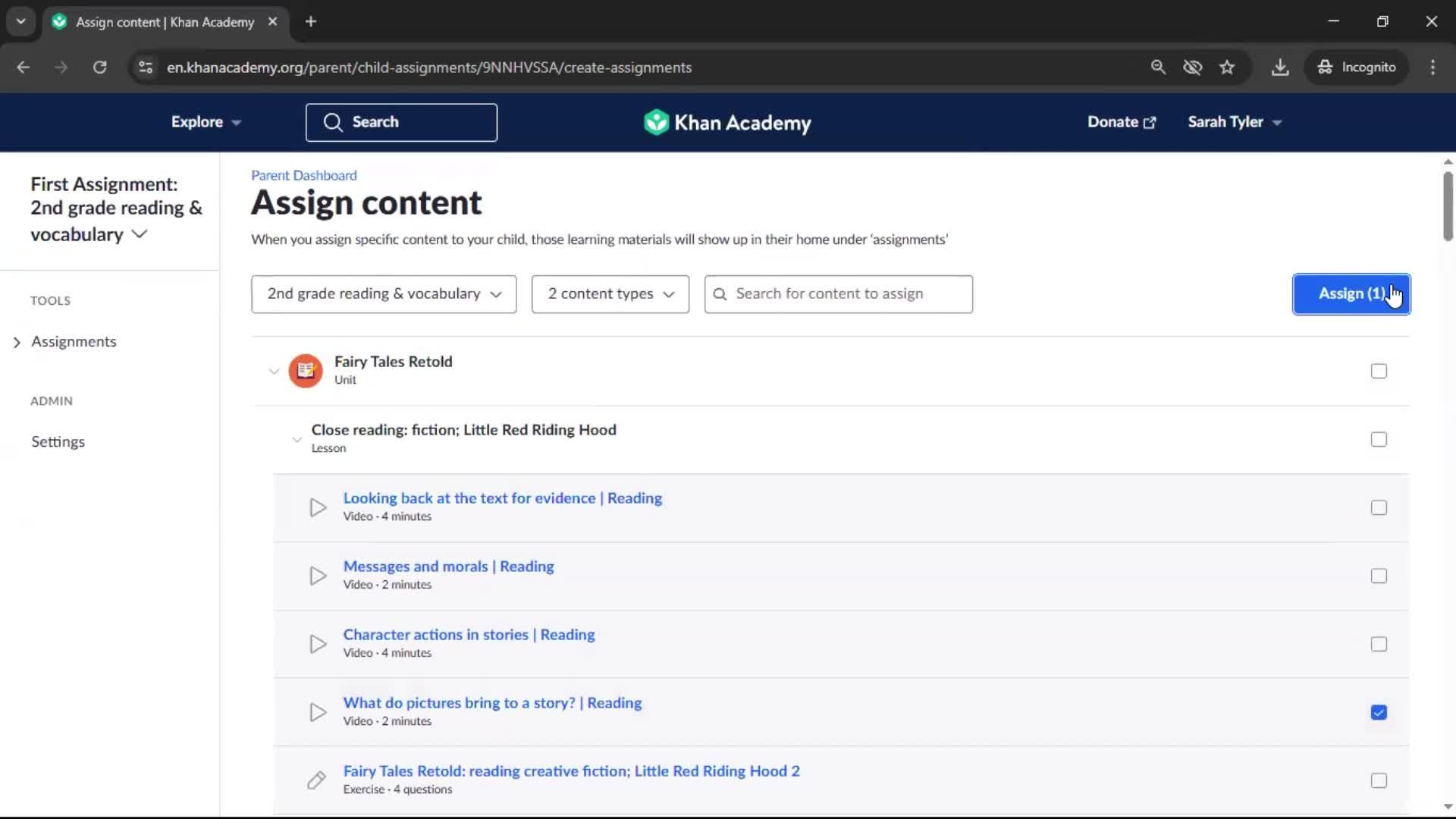1456x819 pixels.
Task: Click Search for content to assign field
Action: (x=838, y=294)
